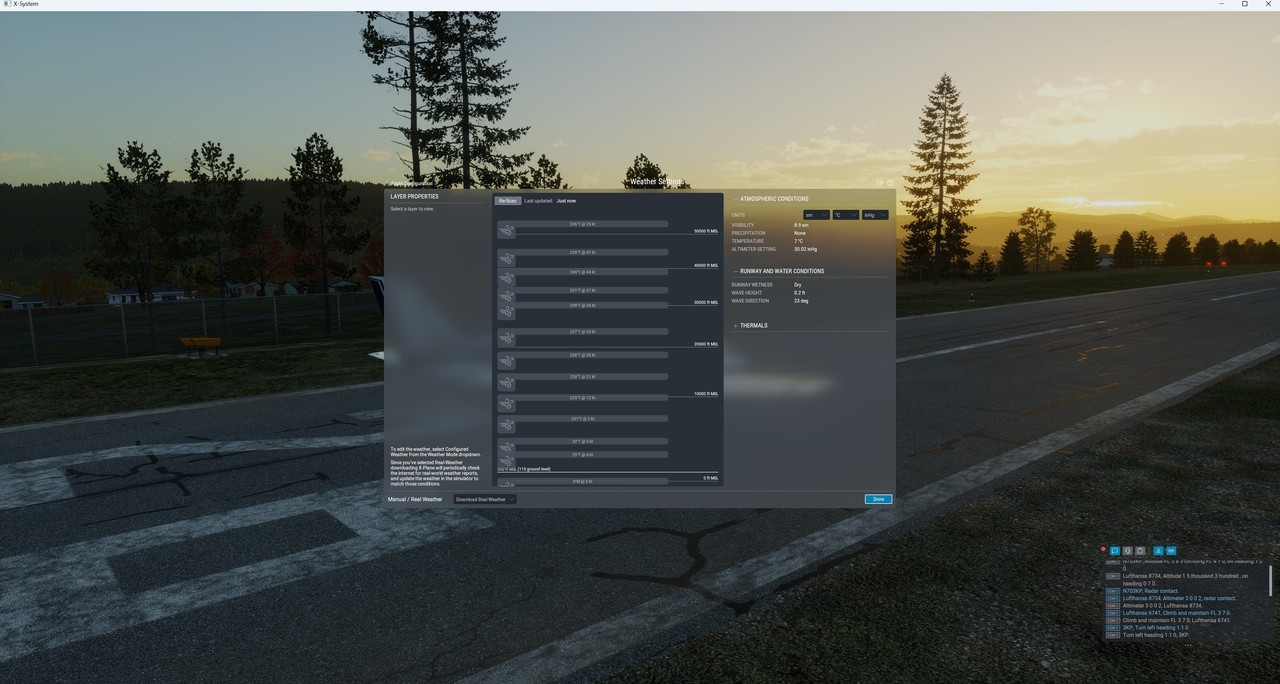Collapse the Runway and Water Conditions section
1280x684 pixels.
click(736, 271)
